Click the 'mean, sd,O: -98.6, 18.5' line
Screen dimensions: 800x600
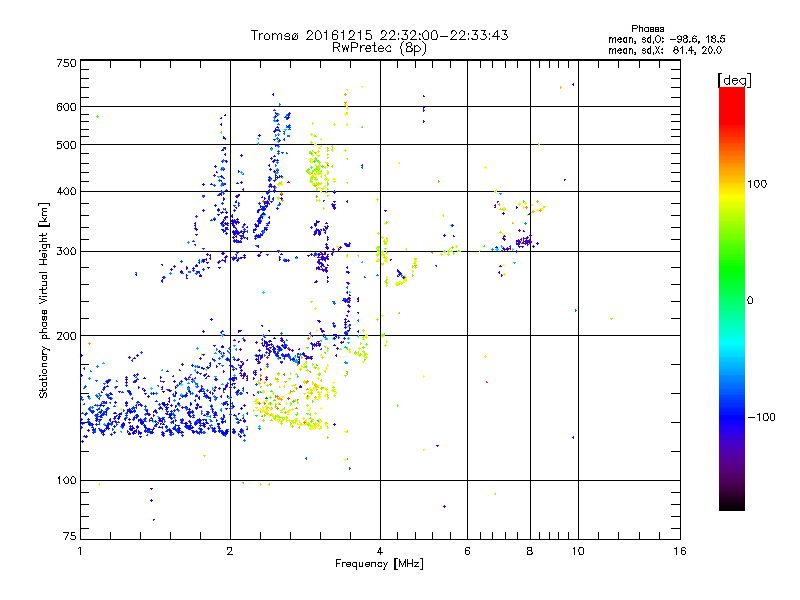pyautogui.click(x=666, y=39)
